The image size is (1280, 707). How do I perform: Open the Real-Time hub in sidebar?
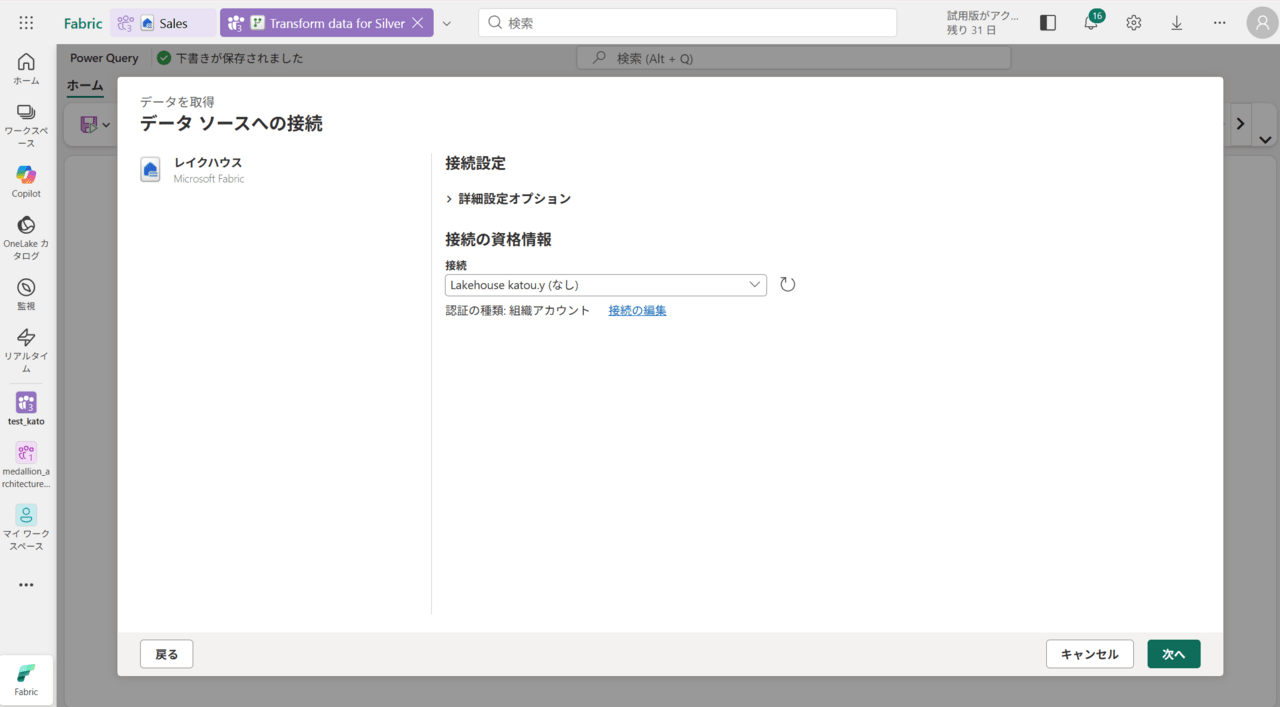(x=26, y=349)
